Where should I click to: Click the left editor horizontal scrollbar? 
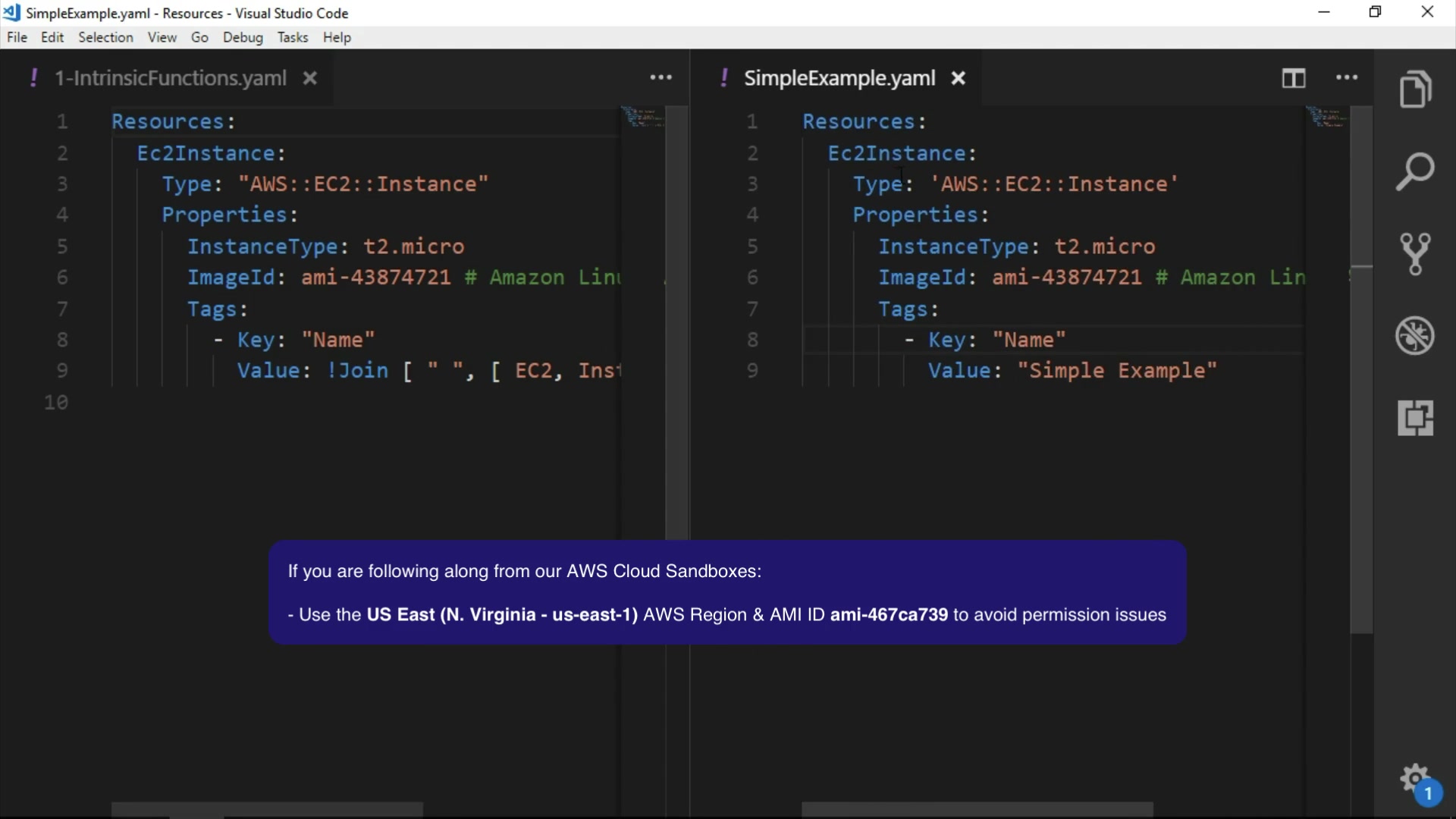267,809
